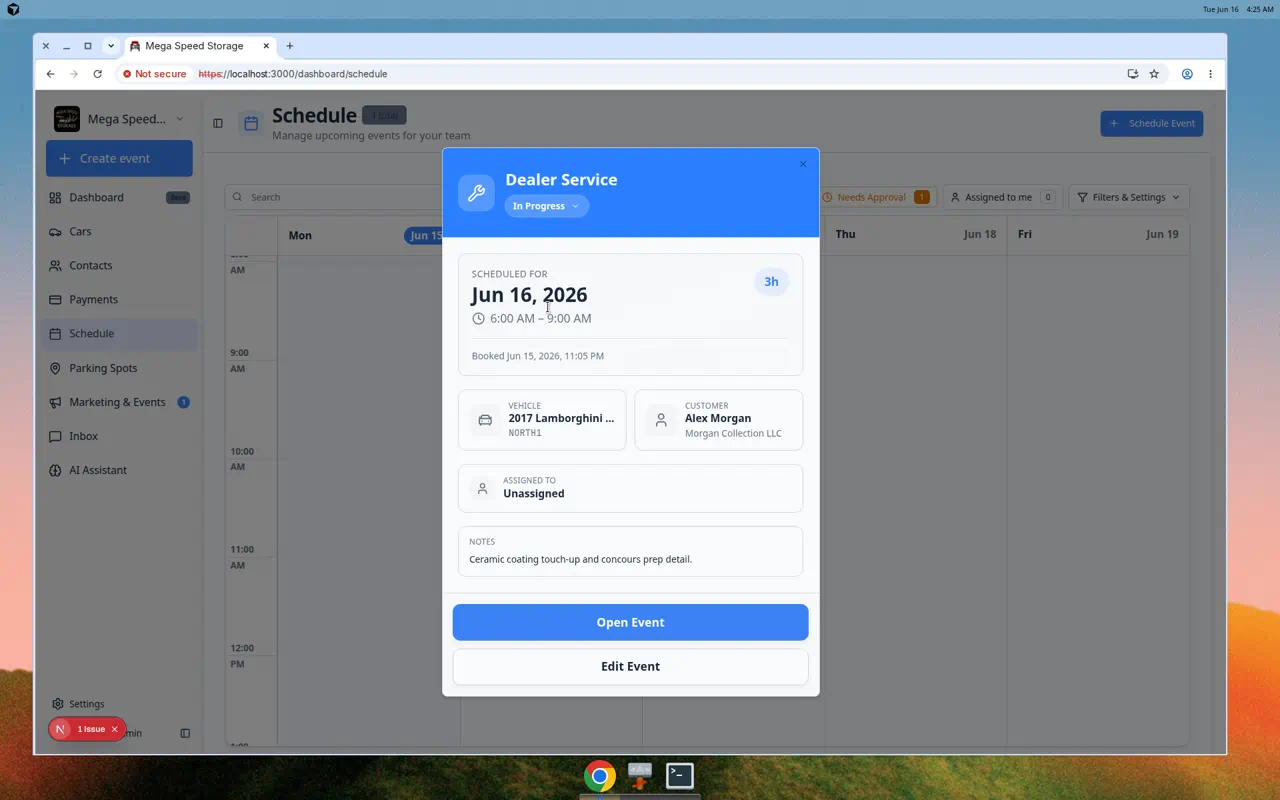Reload the page
The image size is (1280, 800).
(x=97, y=74)
